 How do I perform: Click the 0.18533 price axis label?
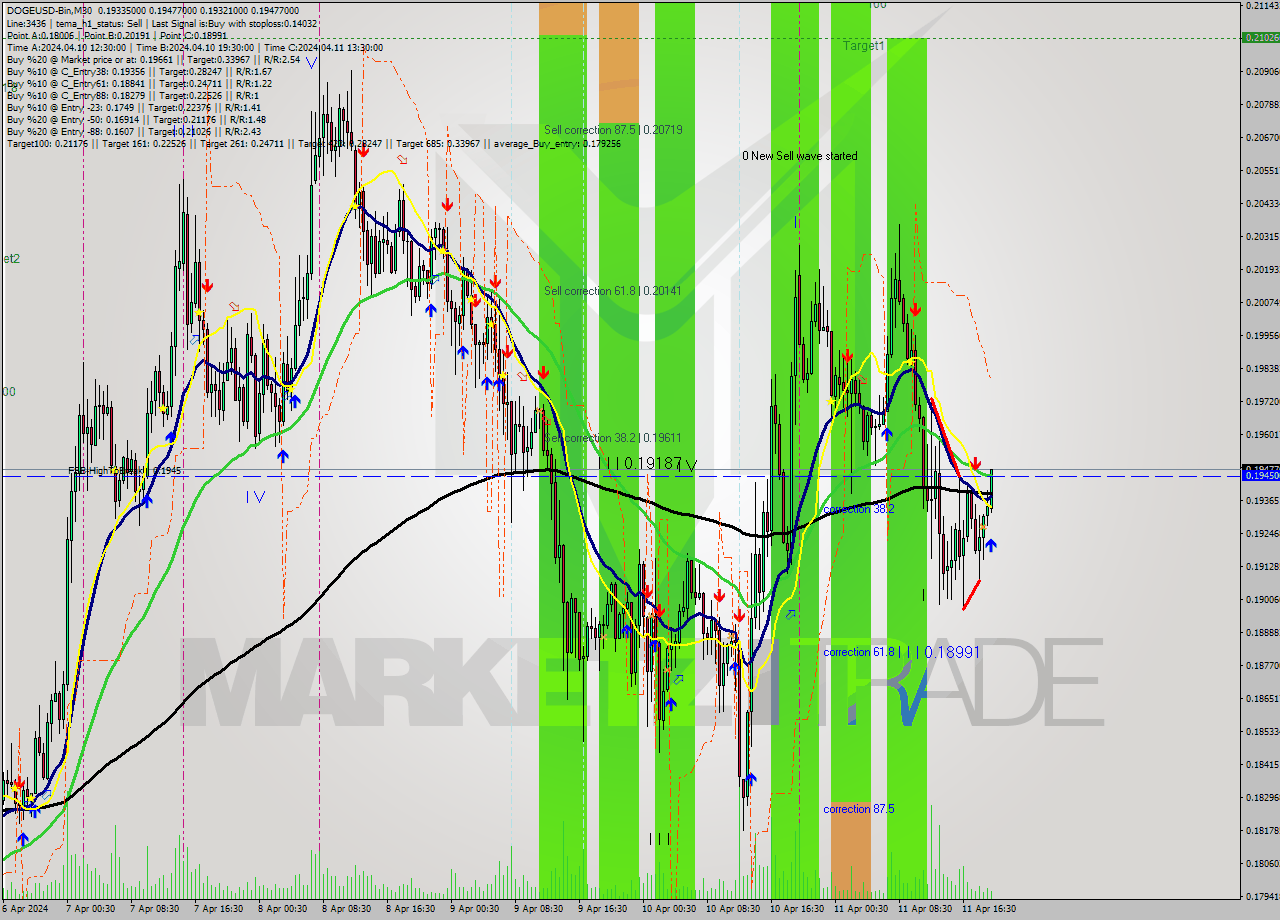click(x=1262, y=732)
